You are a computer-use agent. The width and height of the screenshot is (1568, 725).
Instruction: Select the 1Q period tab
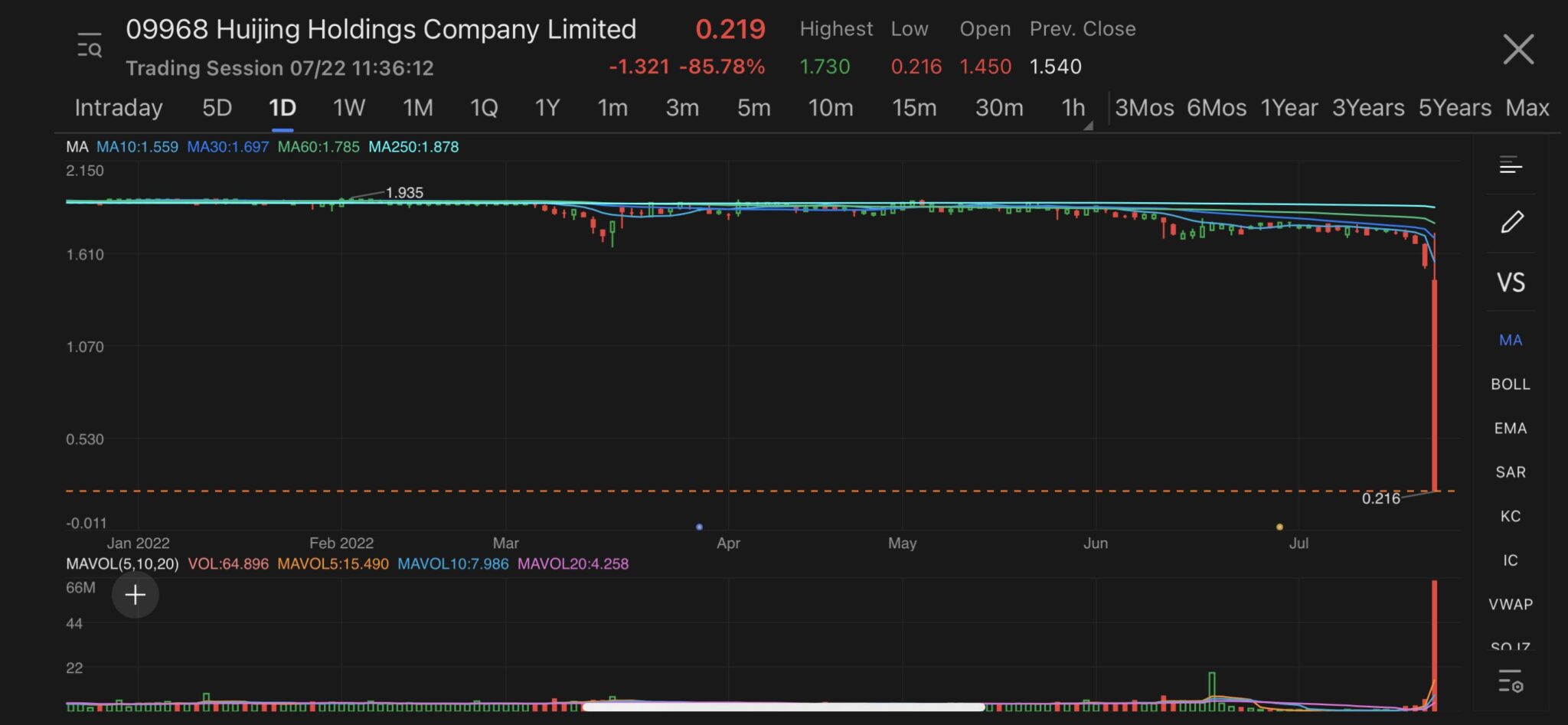point(483,108)
